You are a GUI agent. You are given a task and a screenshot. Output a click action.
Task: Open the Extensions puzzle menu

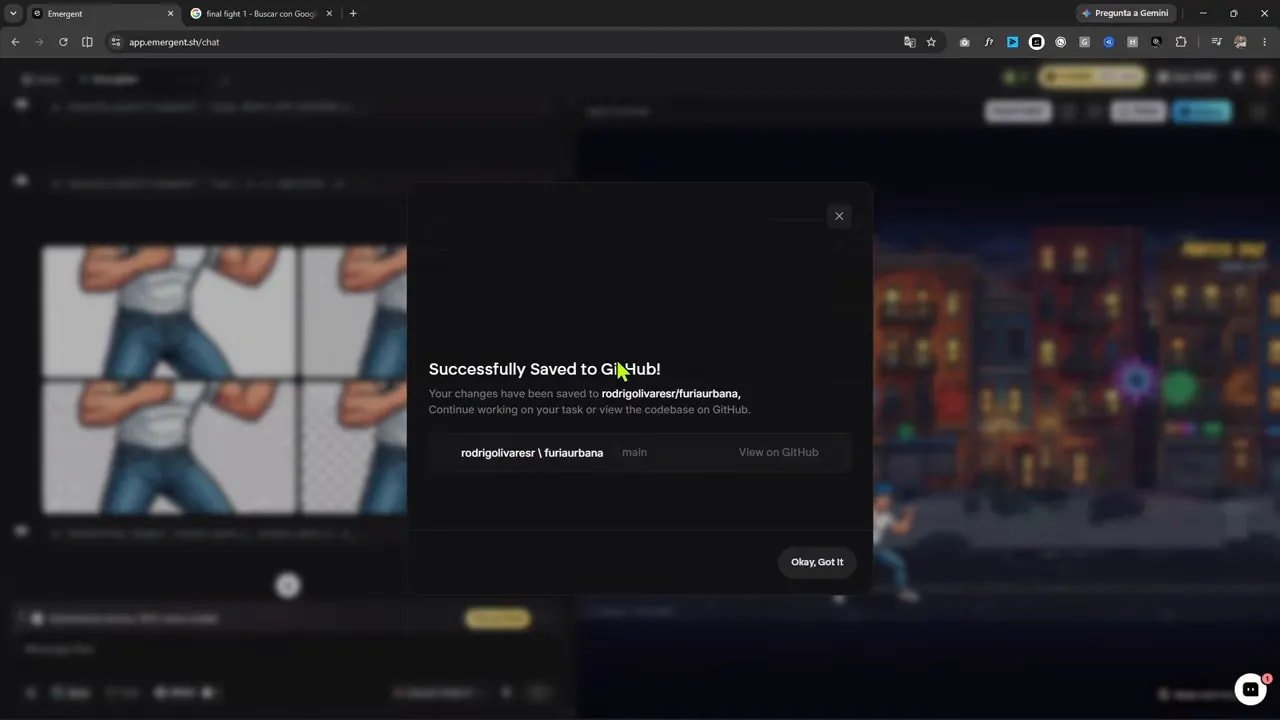[x=1181, y=42]
